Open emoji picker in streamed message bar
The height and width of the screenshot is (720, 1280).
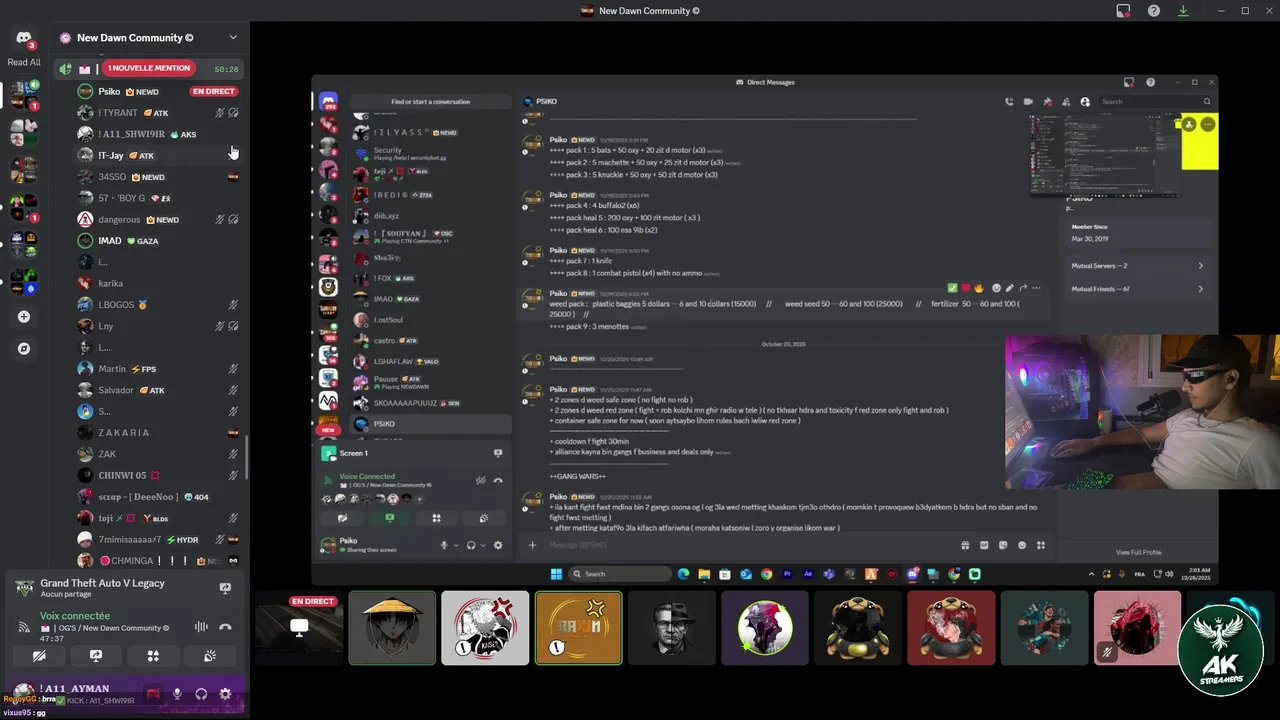(1022, 545)
